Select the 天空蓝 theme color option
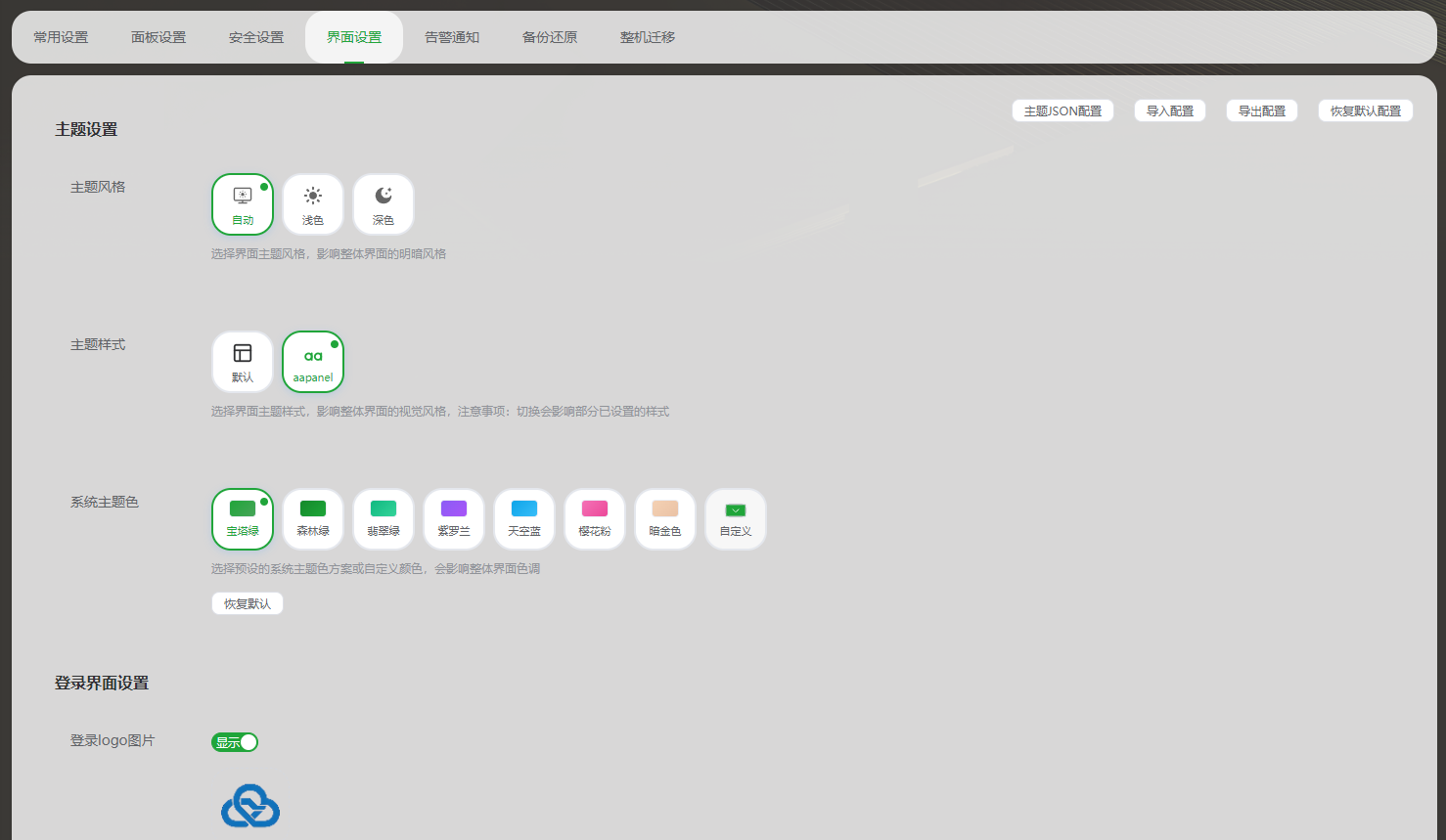 click(x=523, y=518)
